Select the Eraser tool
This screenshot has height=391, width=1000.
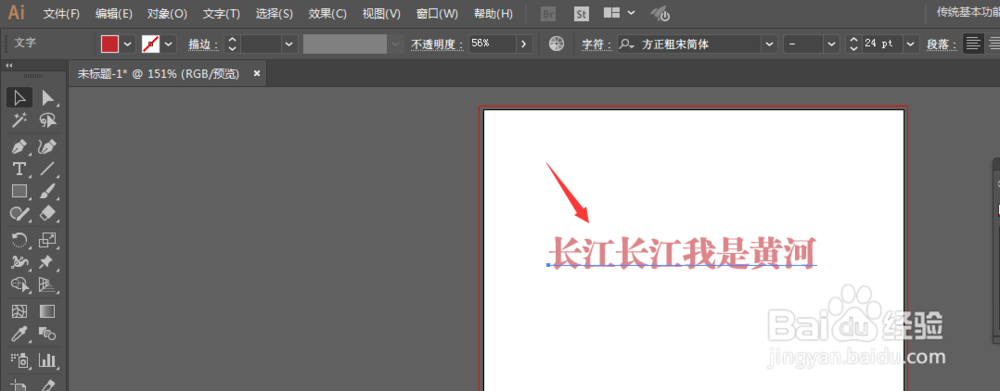pos(48,213)
